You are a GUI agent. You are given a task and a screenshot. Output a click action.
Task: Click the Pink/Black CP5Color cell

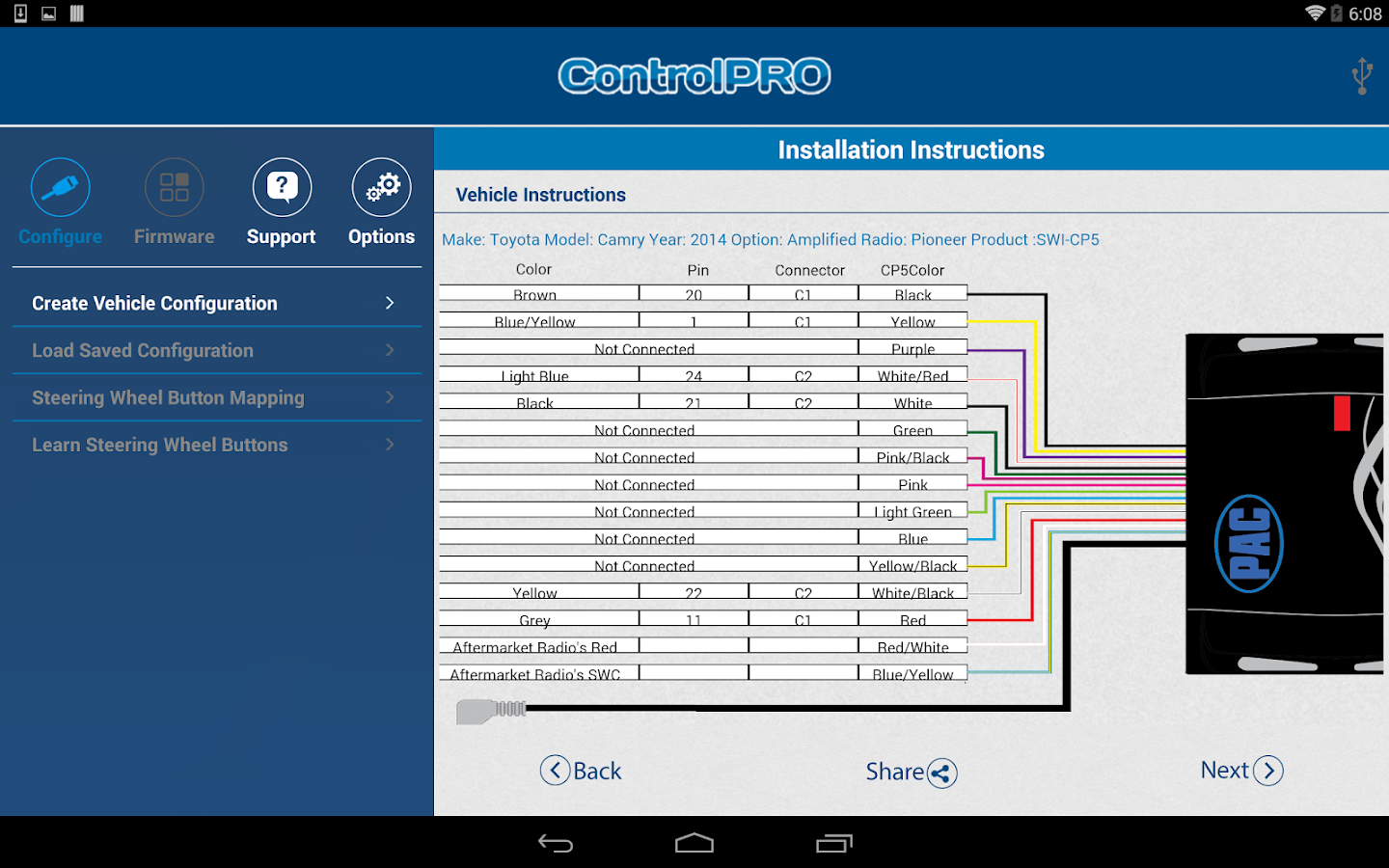pos(912,455)
